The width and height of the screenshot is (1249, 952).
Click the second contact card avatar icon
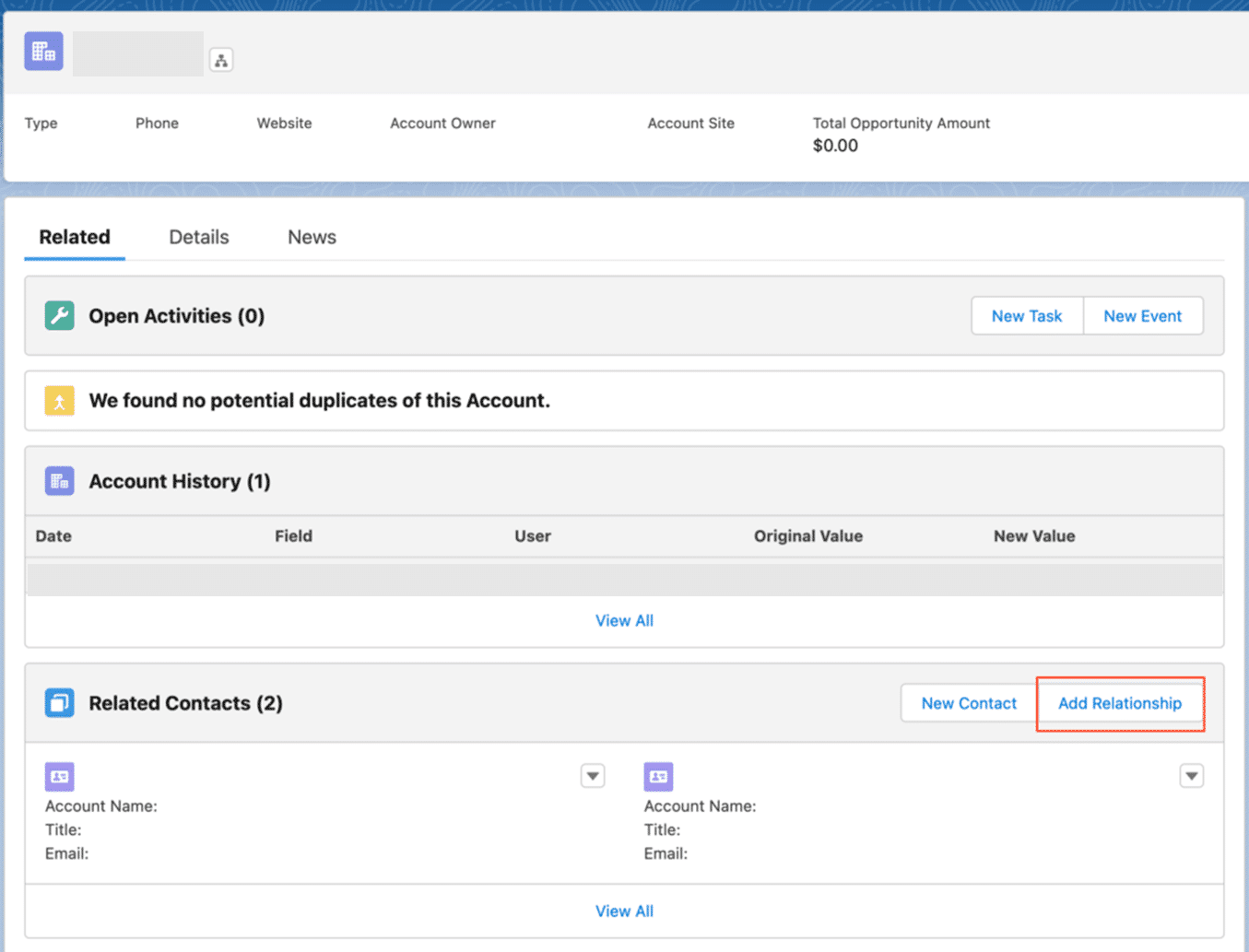(x=657, y=777)
